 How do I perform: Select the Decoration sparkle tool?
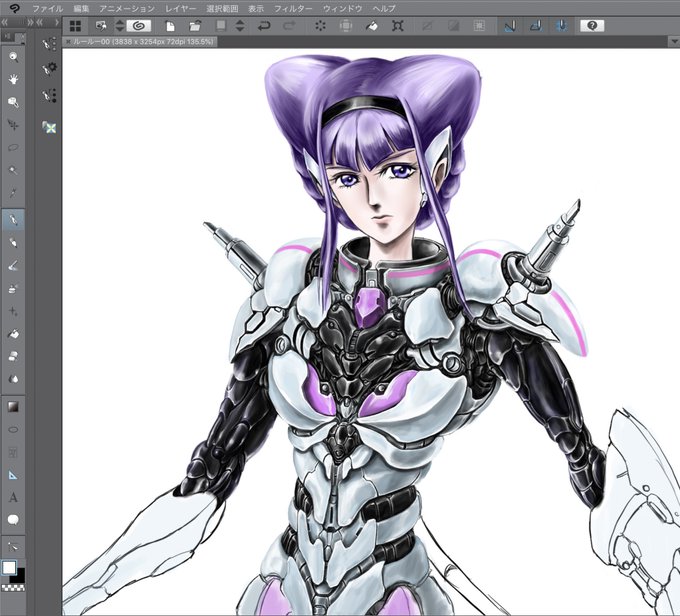point(13,311)
